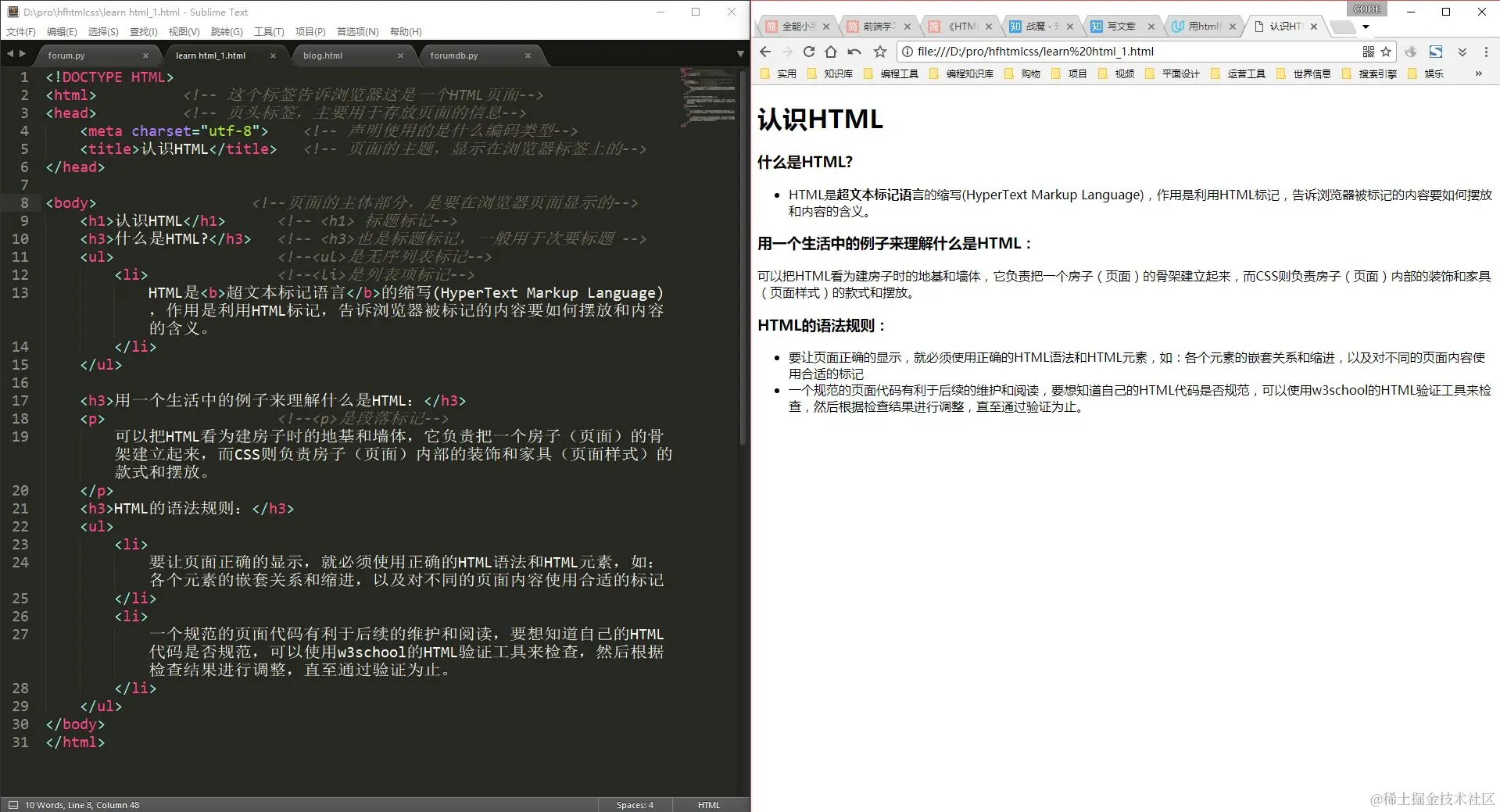
Task: Close the 前端学 browser tab
Action: pos(908,27)
